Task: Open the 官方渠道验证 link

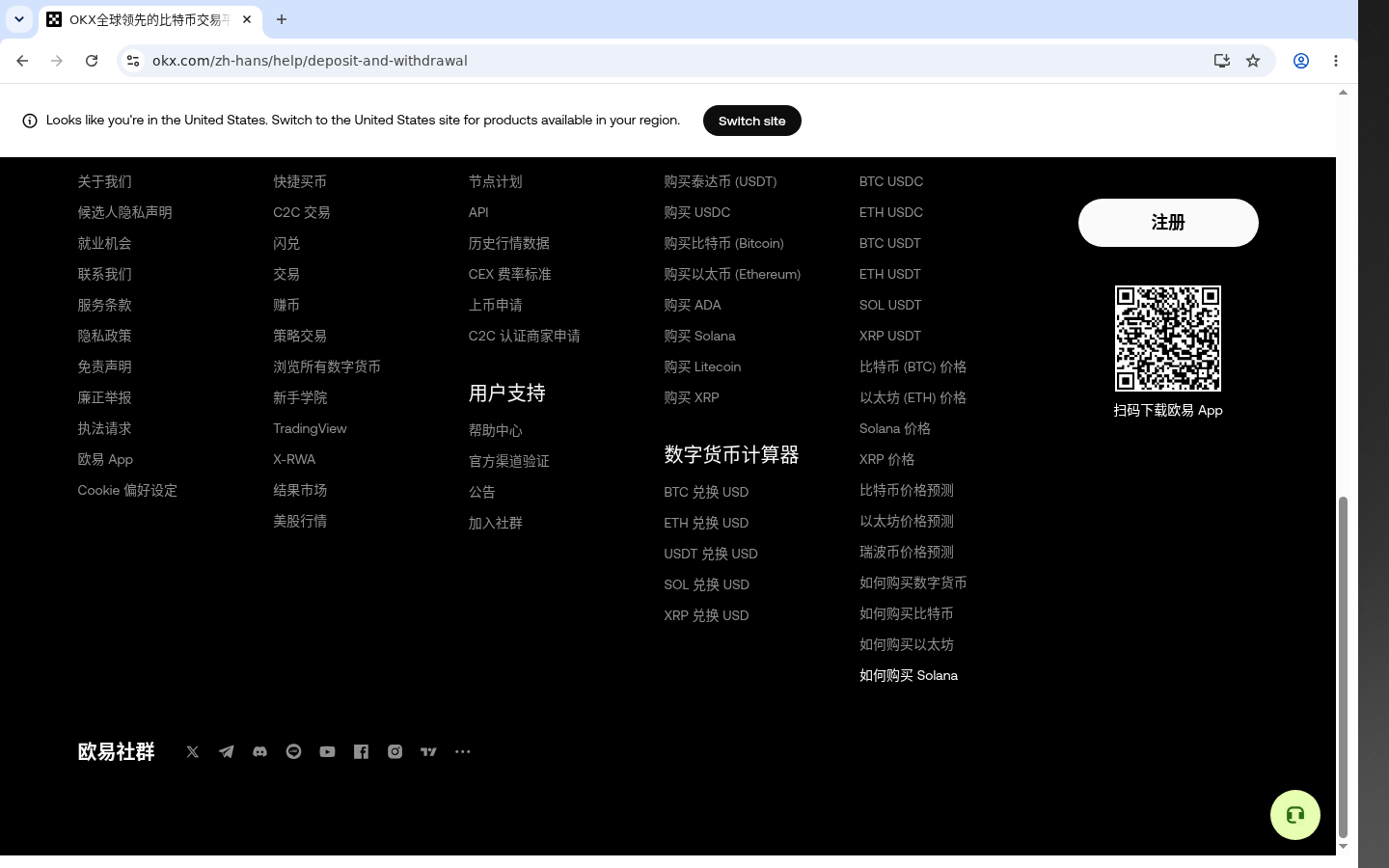Action: click(x=509, y=461)
